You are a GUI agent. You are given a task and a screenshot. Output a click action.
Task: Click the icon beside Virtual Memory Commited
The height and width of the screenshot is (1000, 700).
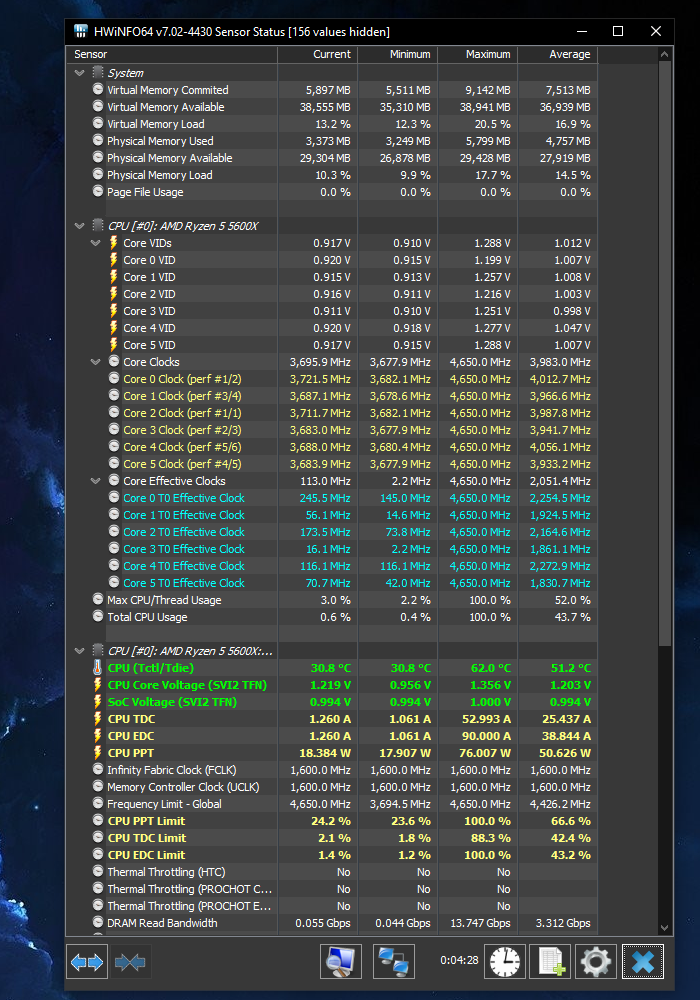click(x=98, y=89)
